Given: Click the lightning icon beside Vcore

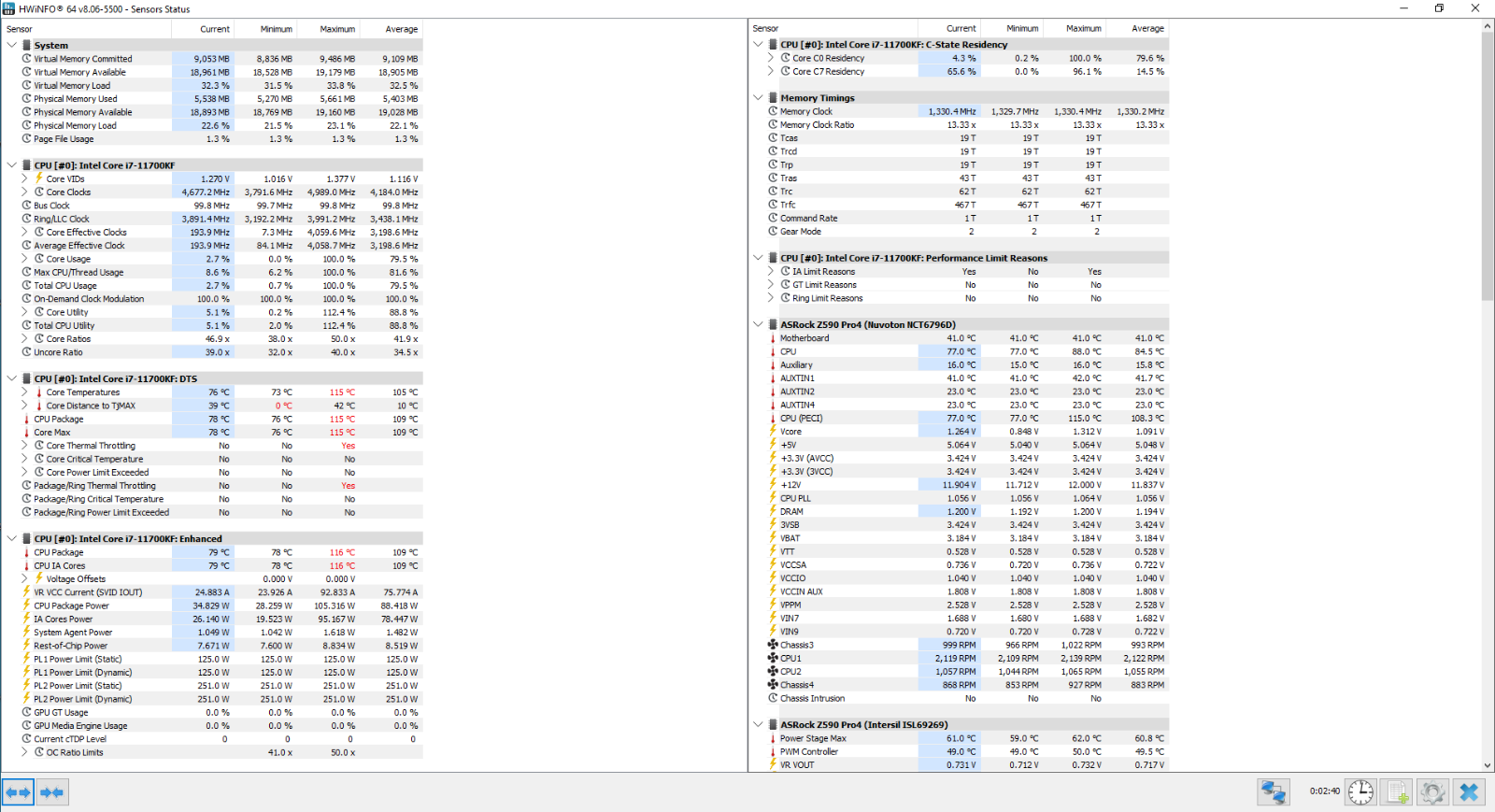Looking at the screenshot, I should (773, 432).
